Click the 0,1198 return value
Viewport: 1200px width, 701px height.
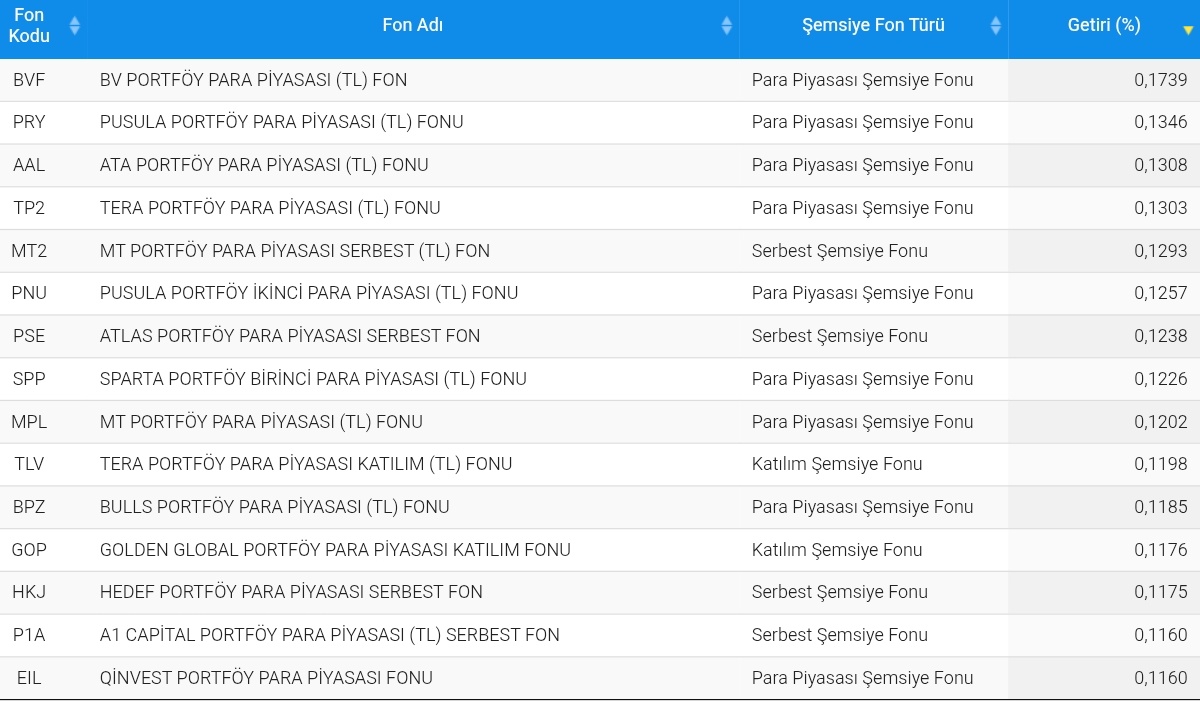pos(1161,464)
